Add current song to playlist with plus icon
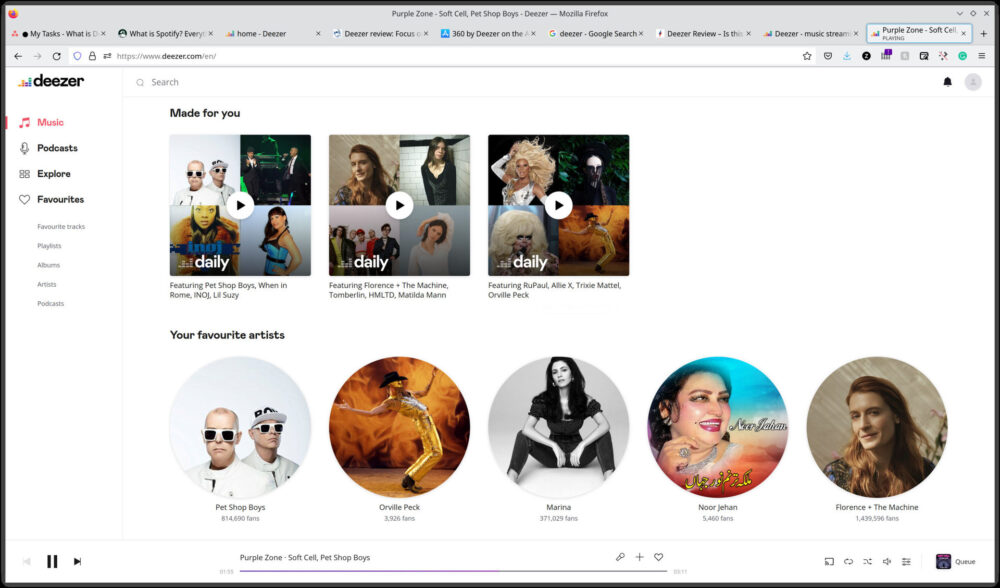This screenshot has height=588, width=1000. point(640,557)
